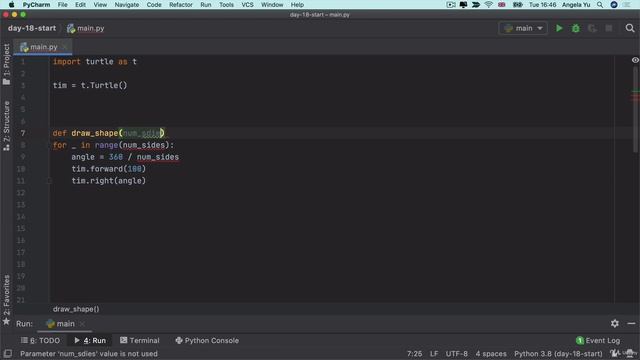Select the main tab in Run panel
Screen dimensions: 640x360
tap(61, 324)
